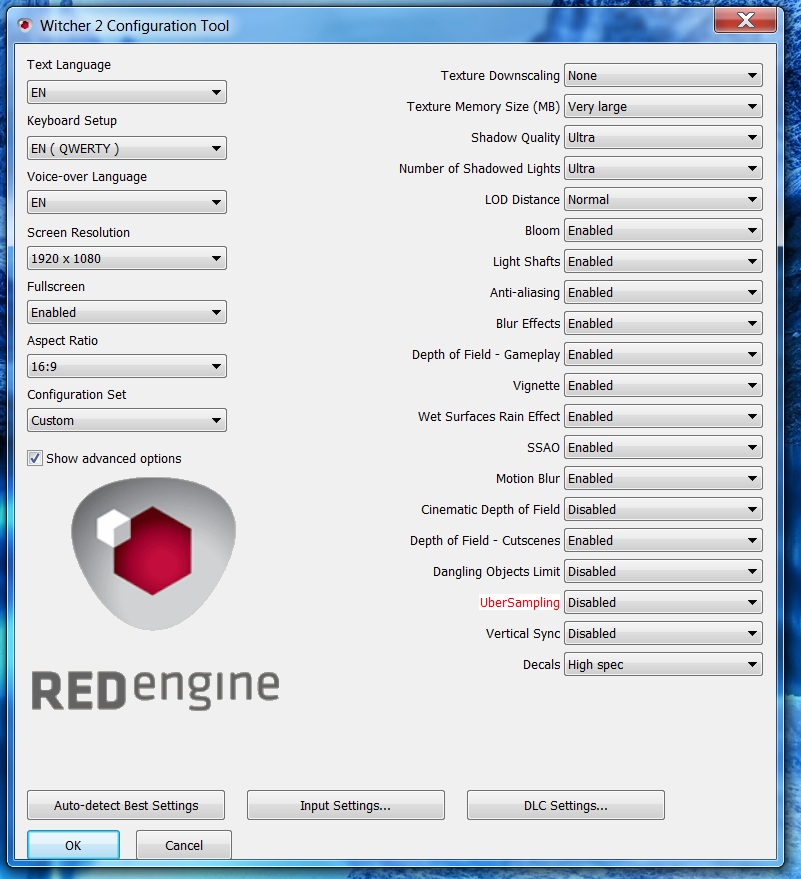This screenshot has height=879, width=801.
Task: Change the Bloom setting dropdown
Action: (x=663, y=230)
